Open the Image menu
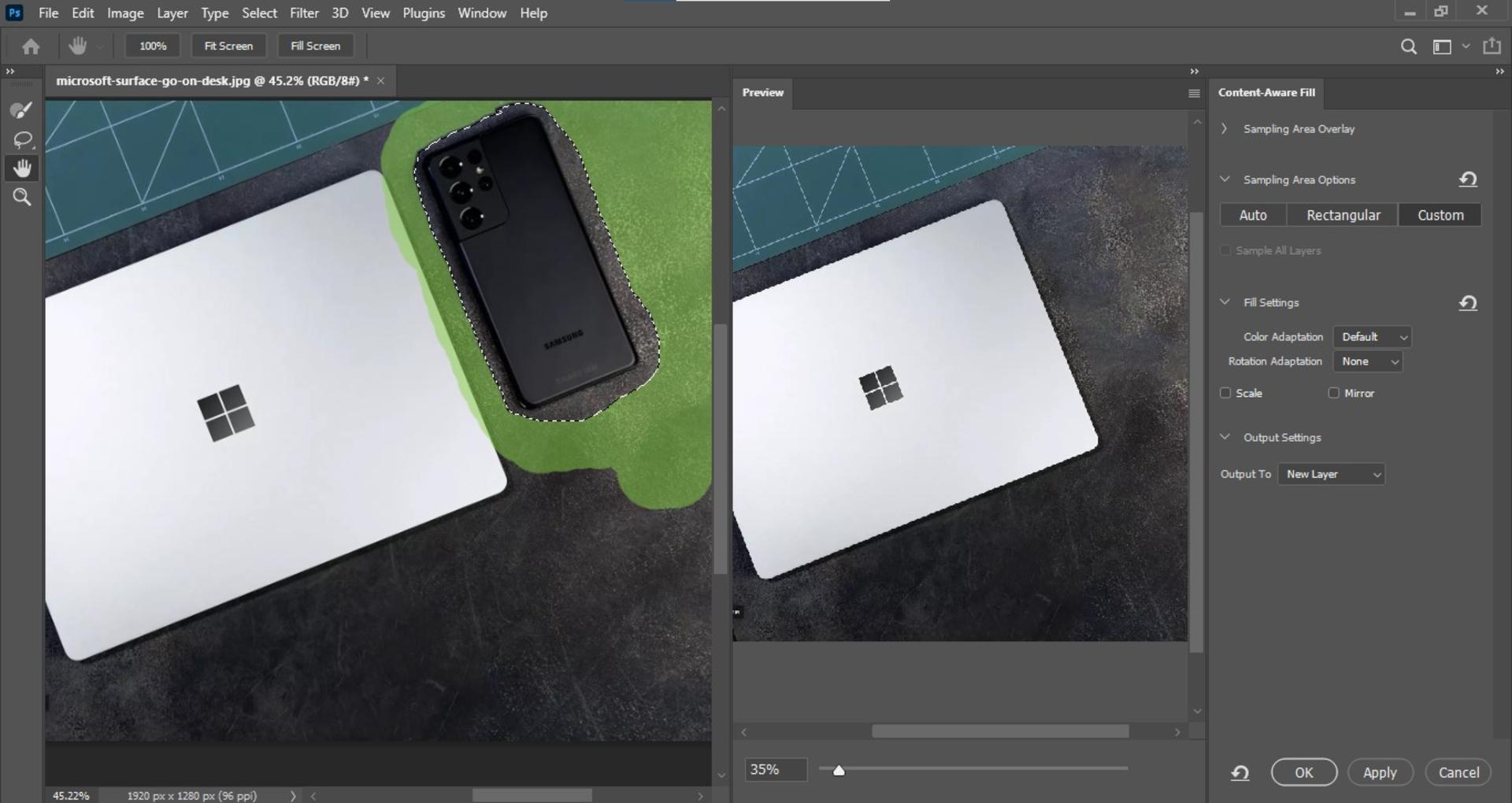The width and height of the screenshot is (1512, 803). [x=125, y=13]
